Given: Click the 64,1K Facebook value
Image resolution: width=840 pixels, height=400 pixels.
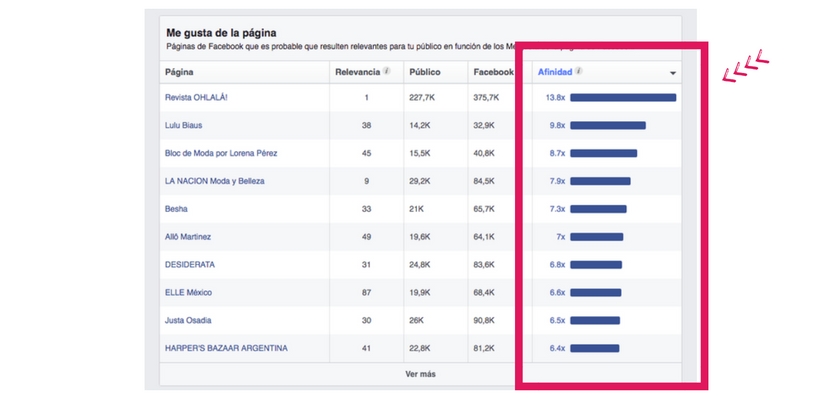Looking at the screenshot, I should click(484, 237).
